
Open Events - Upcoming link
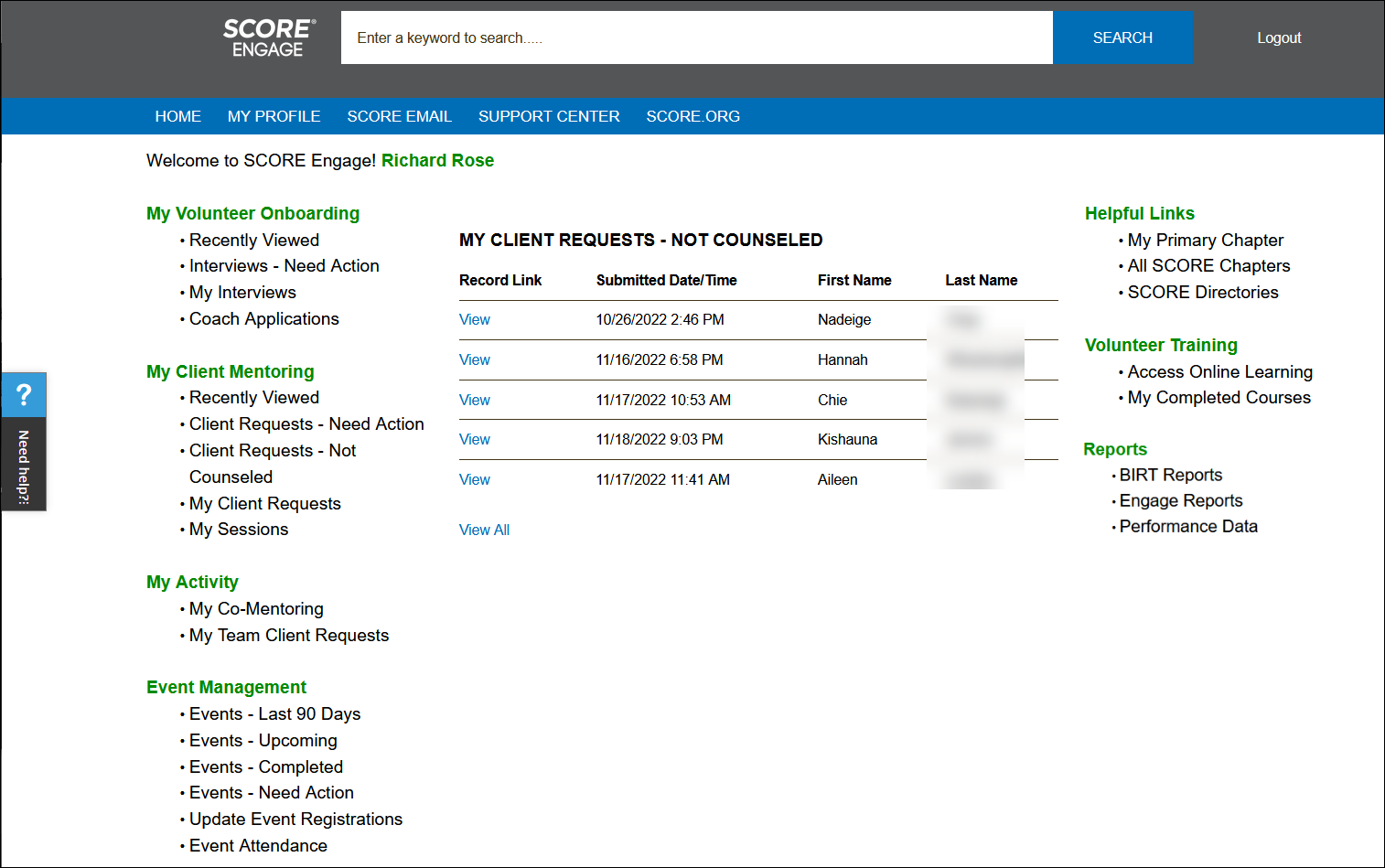(x=263, y=740)
